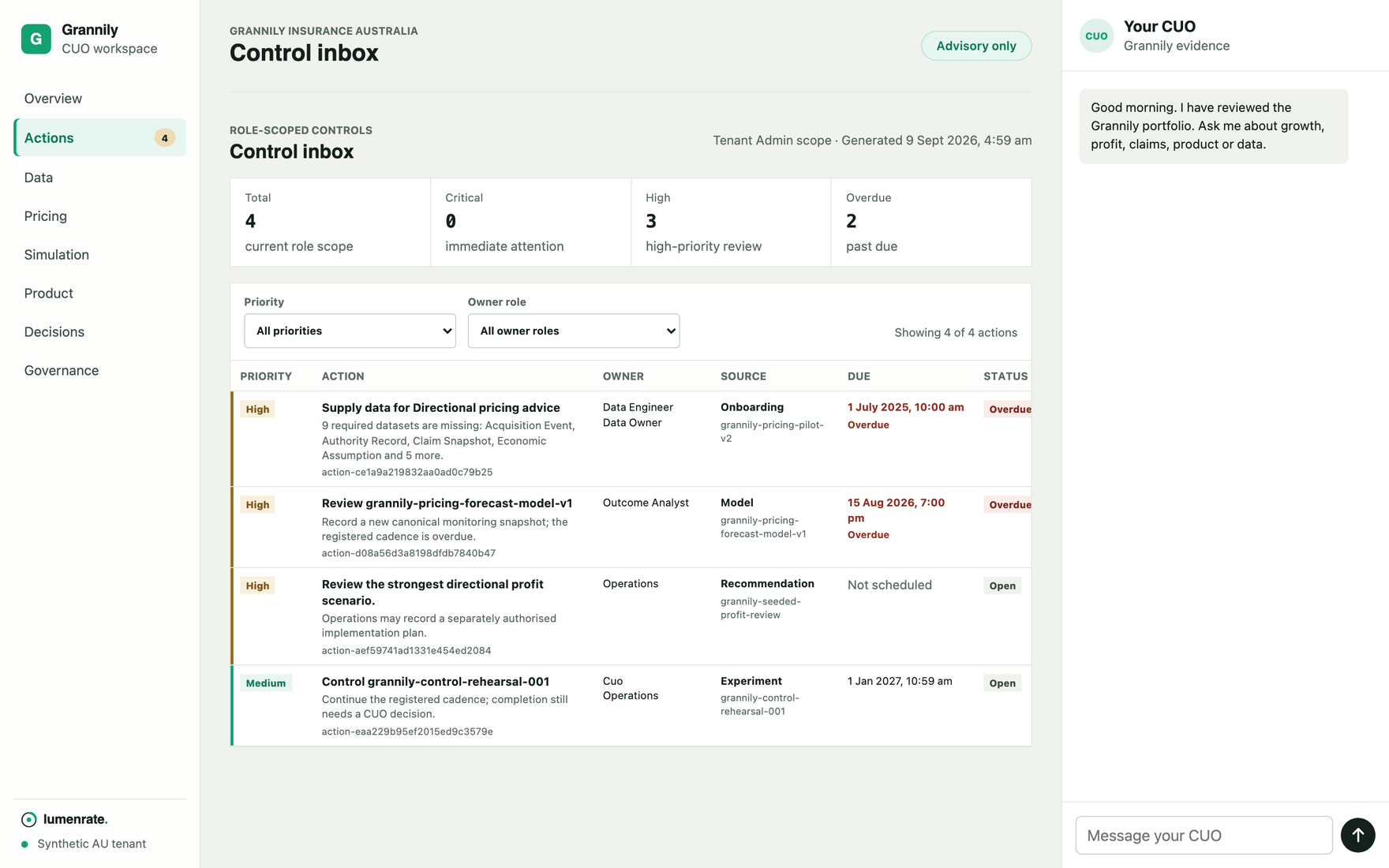Open Review the strongest directional profit scenario
The width and height of the screenshot is (1389, 868).
(432, 593)
